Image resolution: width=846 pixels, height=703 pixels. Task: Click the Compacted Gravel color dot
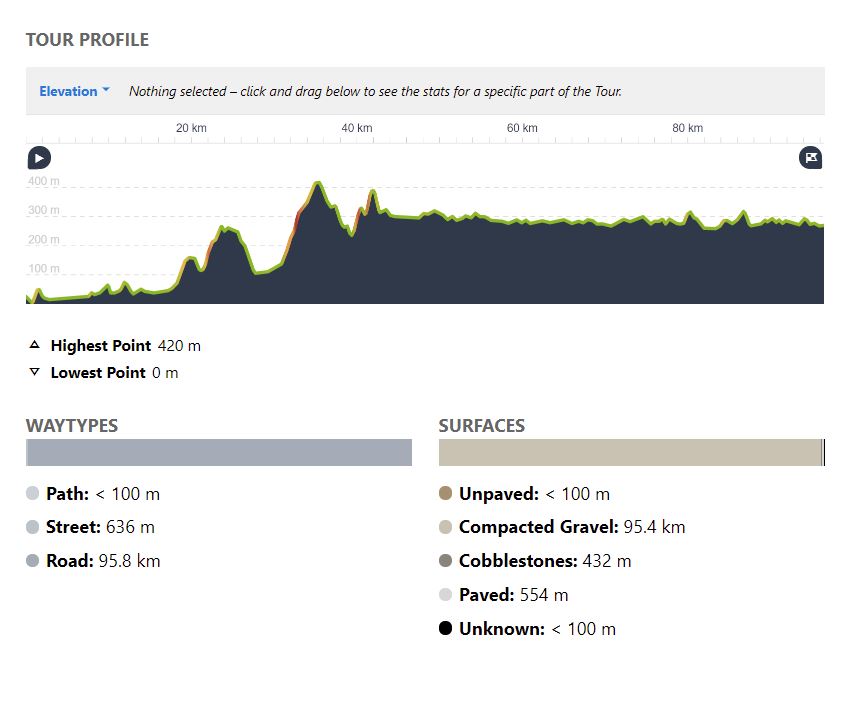pyautogui.click(x=446, y=527)
